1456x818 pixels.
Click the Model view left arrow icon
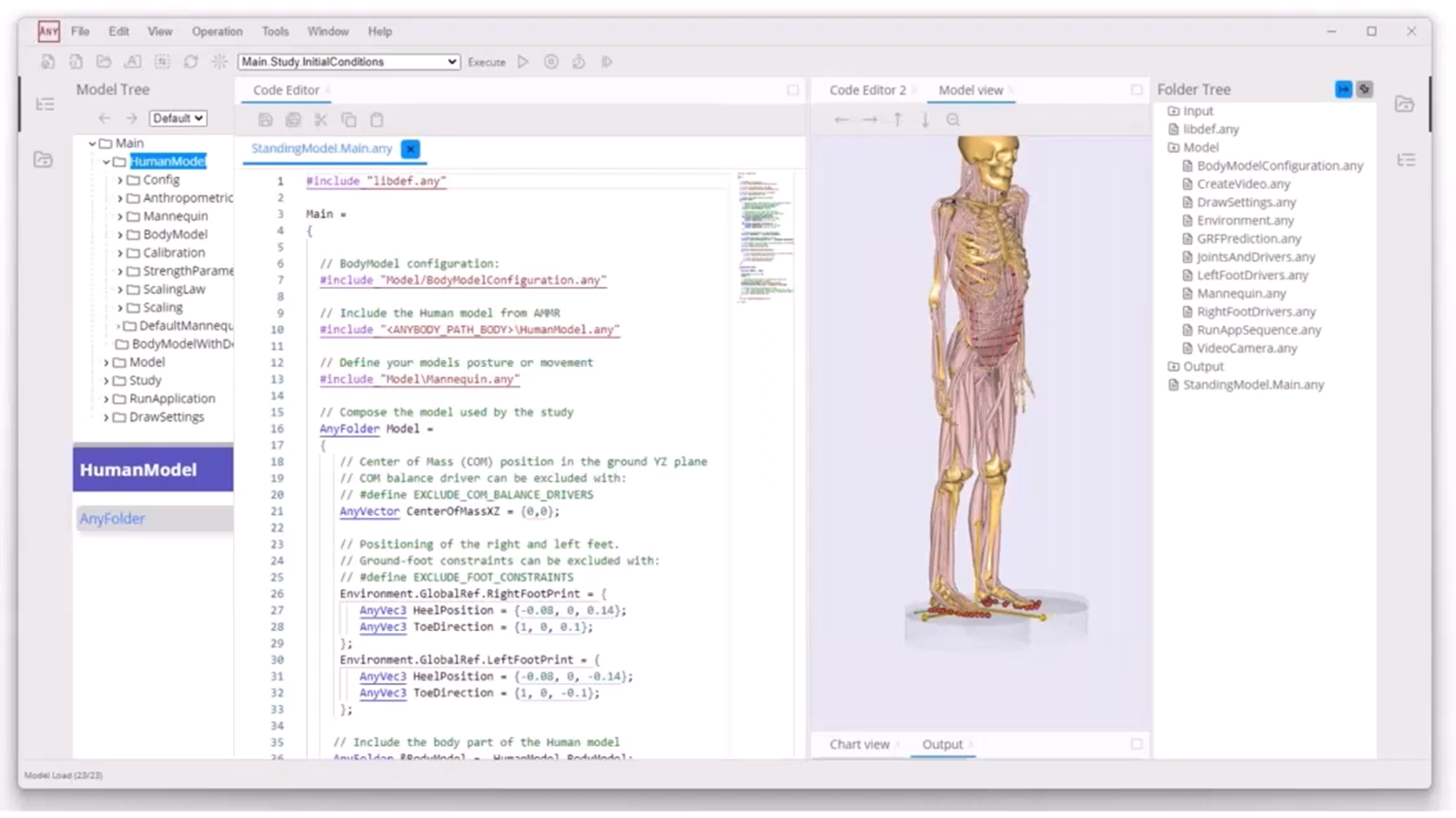(841, 120)
